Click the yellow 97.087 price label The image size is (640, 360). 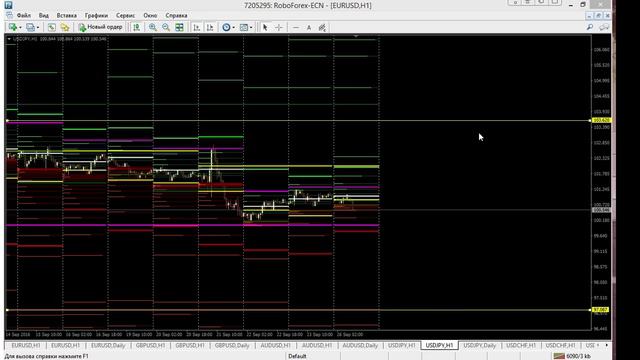coord(600,310)
